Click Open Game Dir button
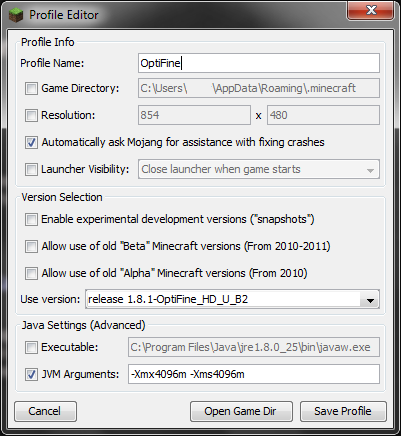This screenshot has height=436, width=401. click(x=241, y=411)
